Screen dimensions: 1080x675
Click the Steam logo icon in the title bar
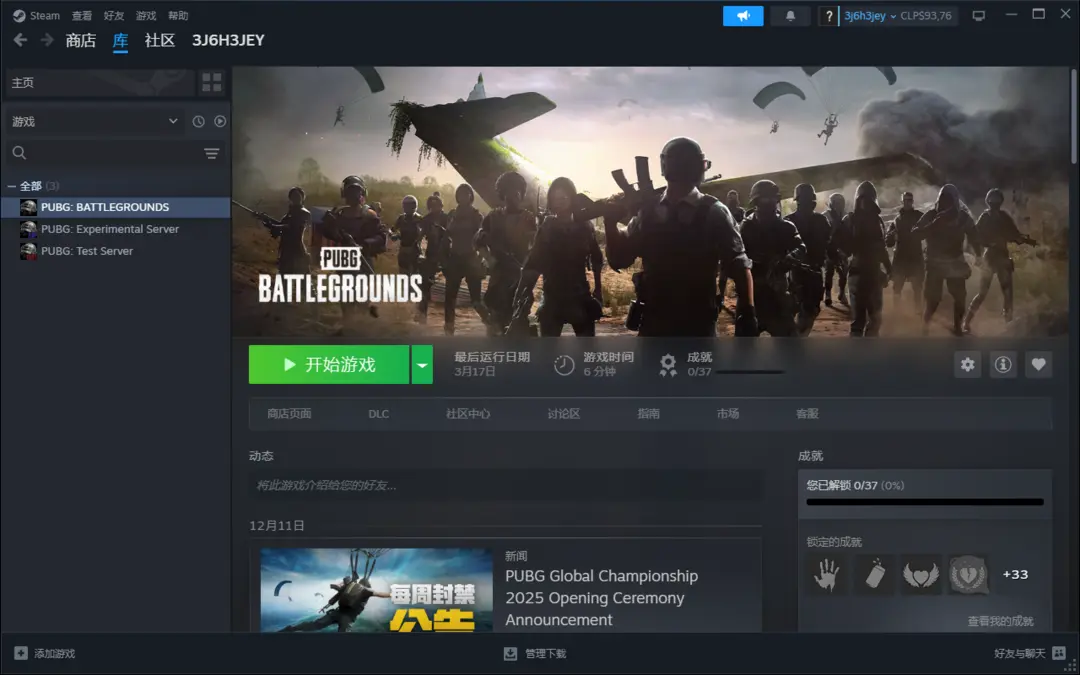19,15
